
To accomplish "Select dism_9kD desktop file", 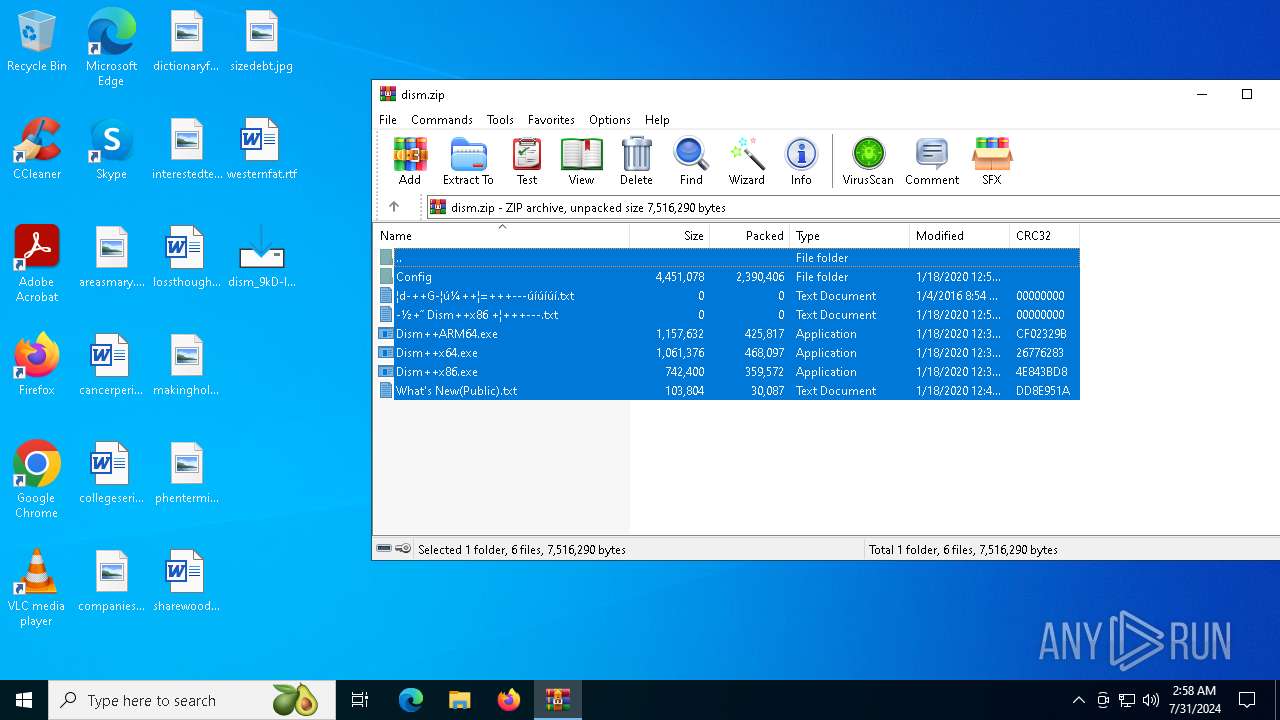I will (x=261, y=258).
